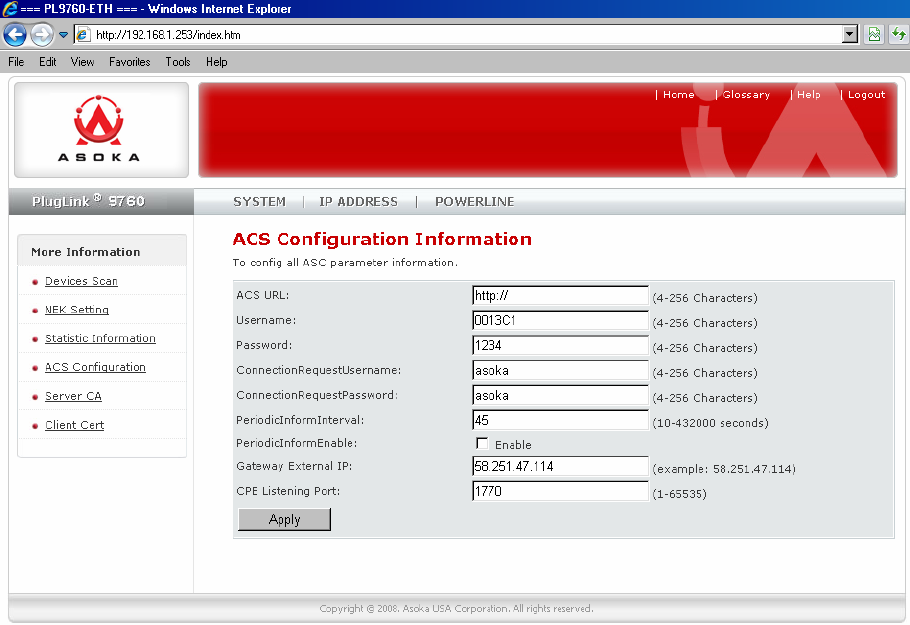The width and height of the screenshot is (910, 625).
Task: Open the recent pages dropdown arrow
Action: pos(63,35)
